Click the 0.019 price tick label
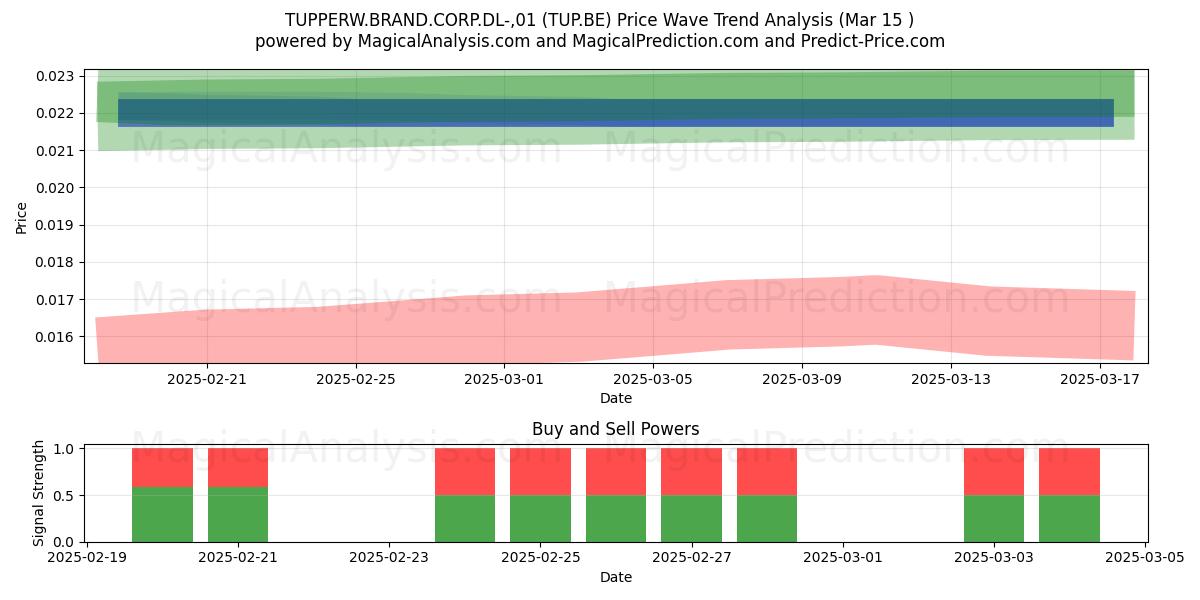The image size is (1200, 600). pos(57,225)
